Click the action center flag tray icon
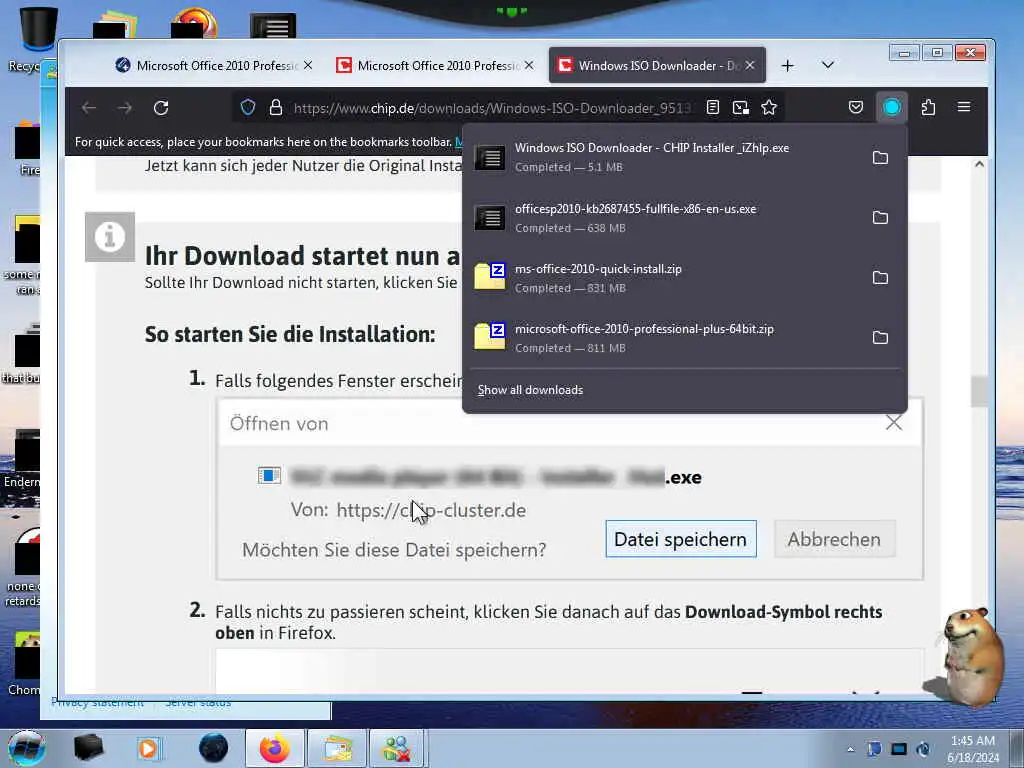Viewport: 1024px width, 768px height. tap(874, 749)
